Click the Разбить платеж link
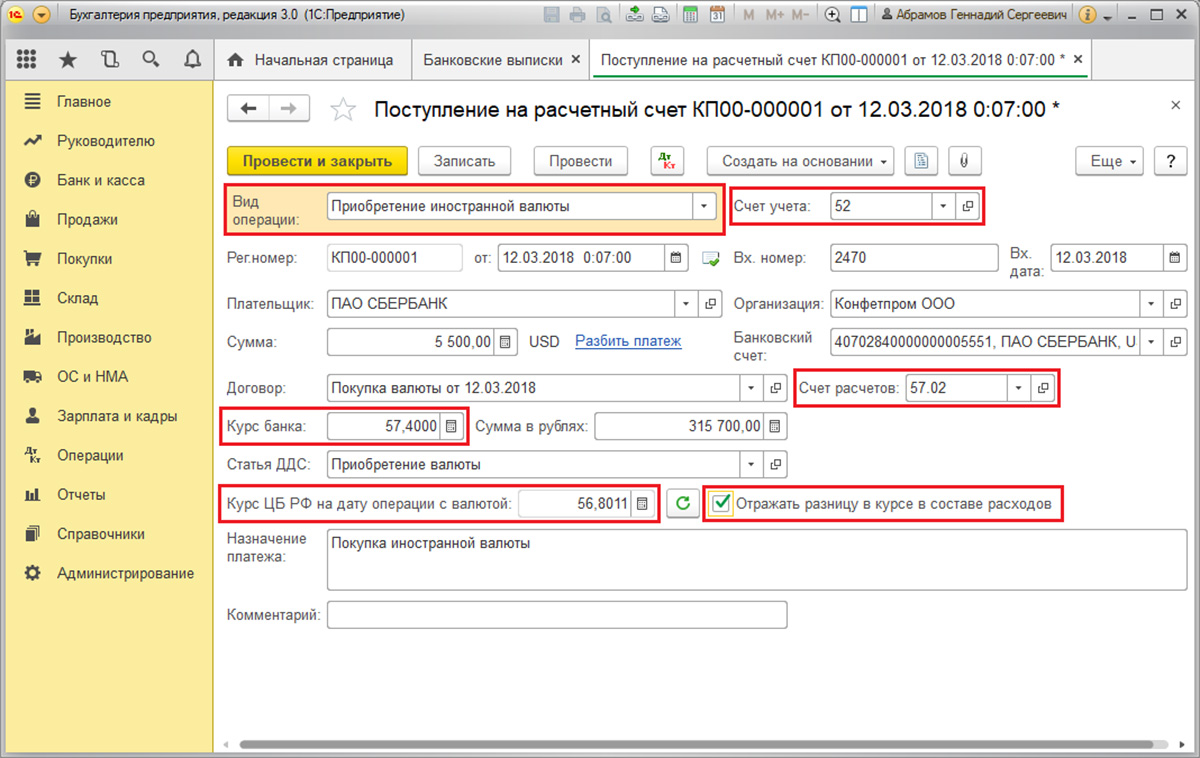1200x758 pixels. (628, 341)
